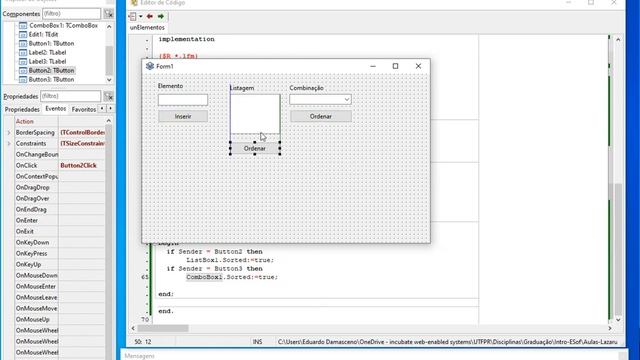This screenshot has height=360, width=640.
Task: Minimize the Form1 designer window
Action: pyautogui.click(x=373, y=66)
